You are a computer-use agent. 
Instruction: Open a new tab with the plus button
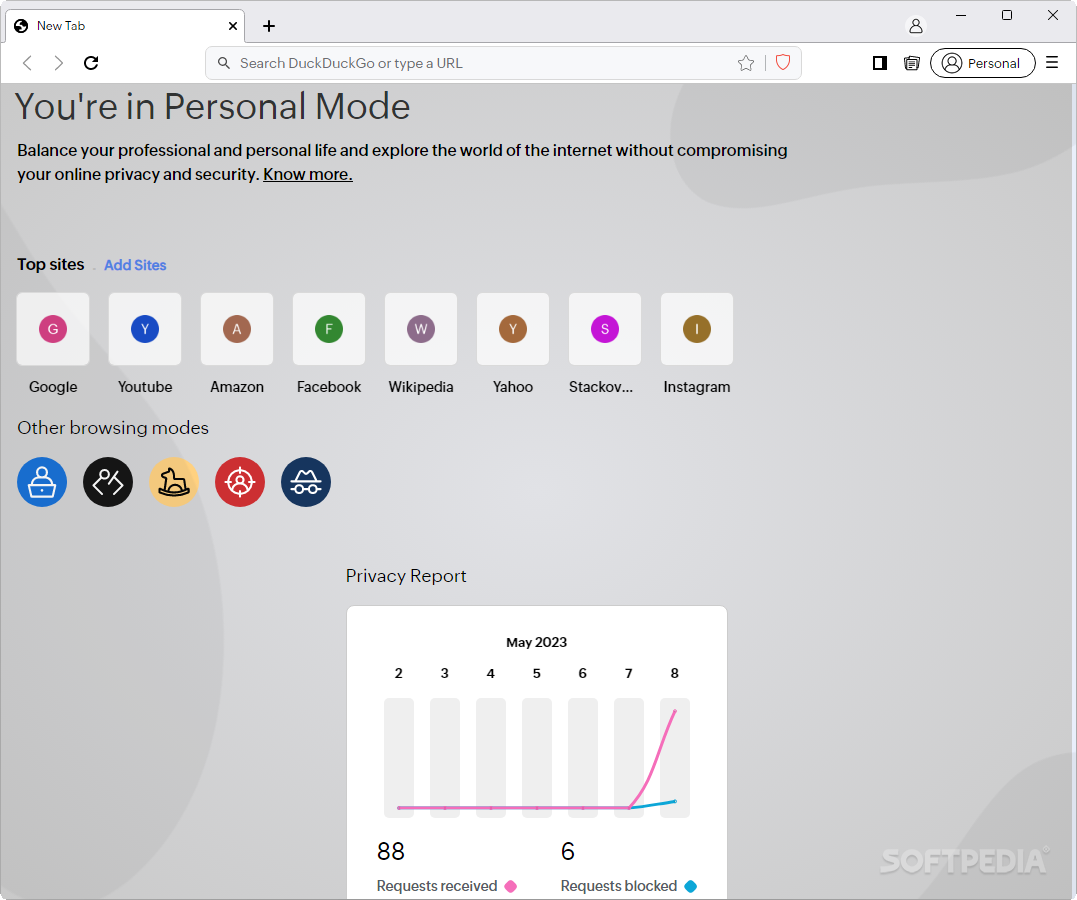click(269, 26)
